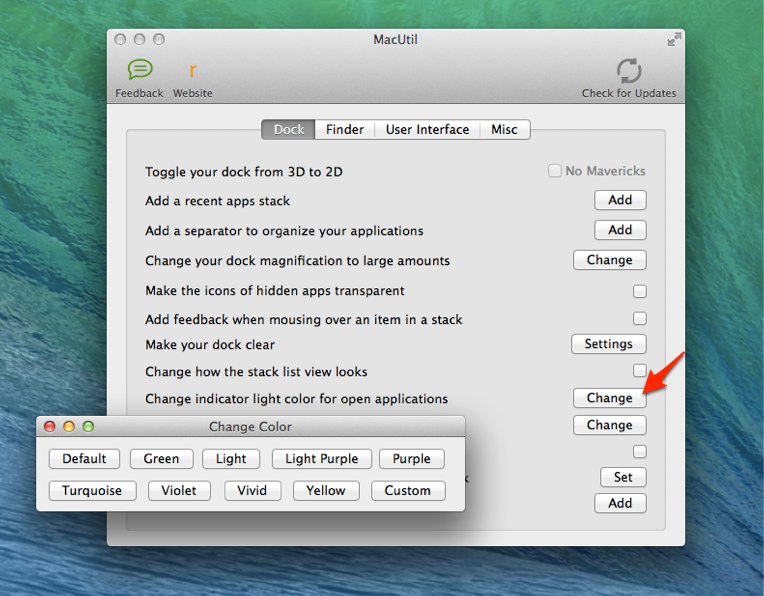
Task: Open Custom color option
Action: pos(408,491)
